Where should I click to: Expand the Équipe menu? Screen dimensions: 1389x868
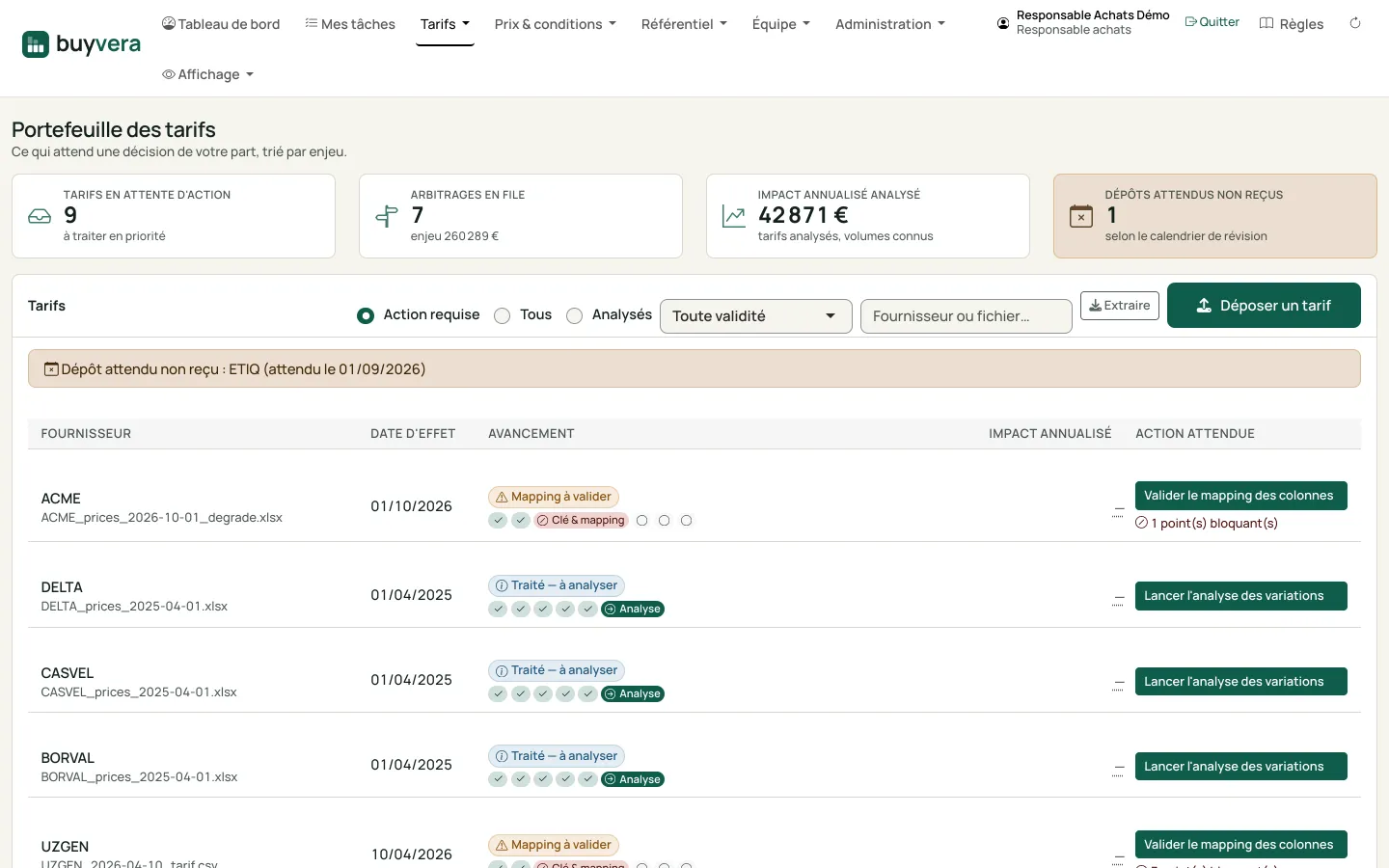[781, 24]
